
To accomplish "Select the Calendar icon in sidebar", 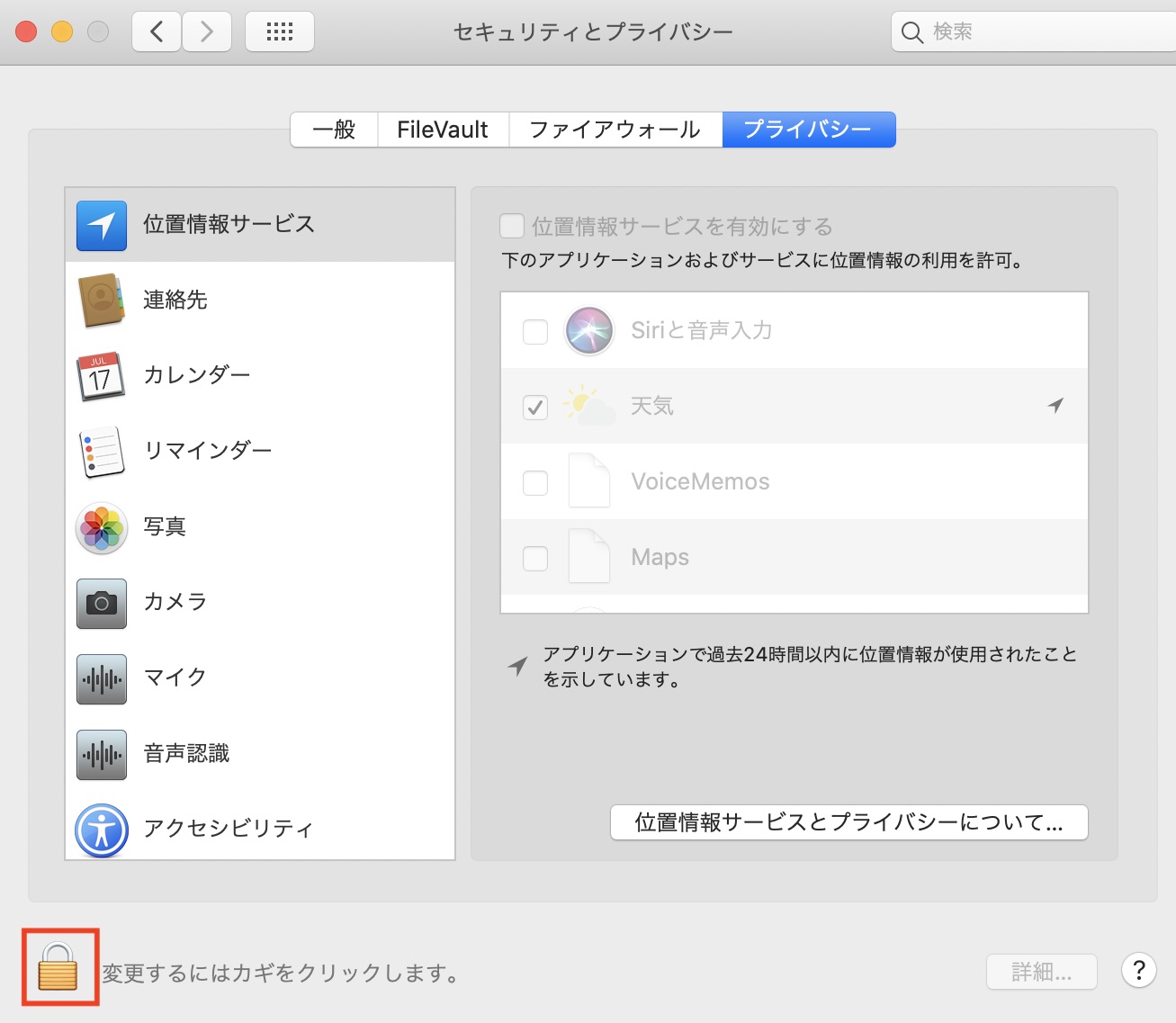I will tap(102, 376).
